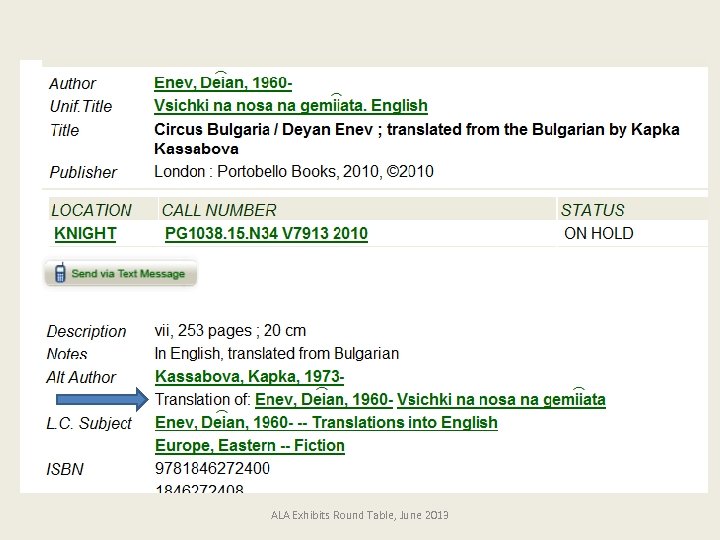Click the ON HOLD status text

pyautogui.click(x=598, y=234)
